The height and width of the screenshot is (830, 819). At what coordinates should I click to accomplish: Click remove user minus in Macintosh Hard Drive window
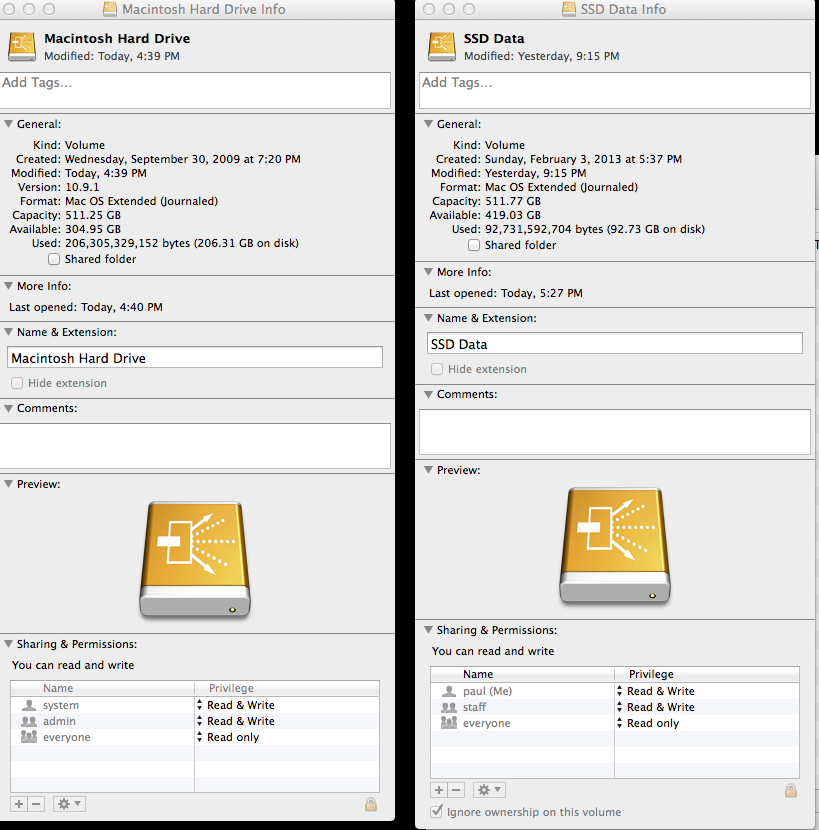coord(36,804)
